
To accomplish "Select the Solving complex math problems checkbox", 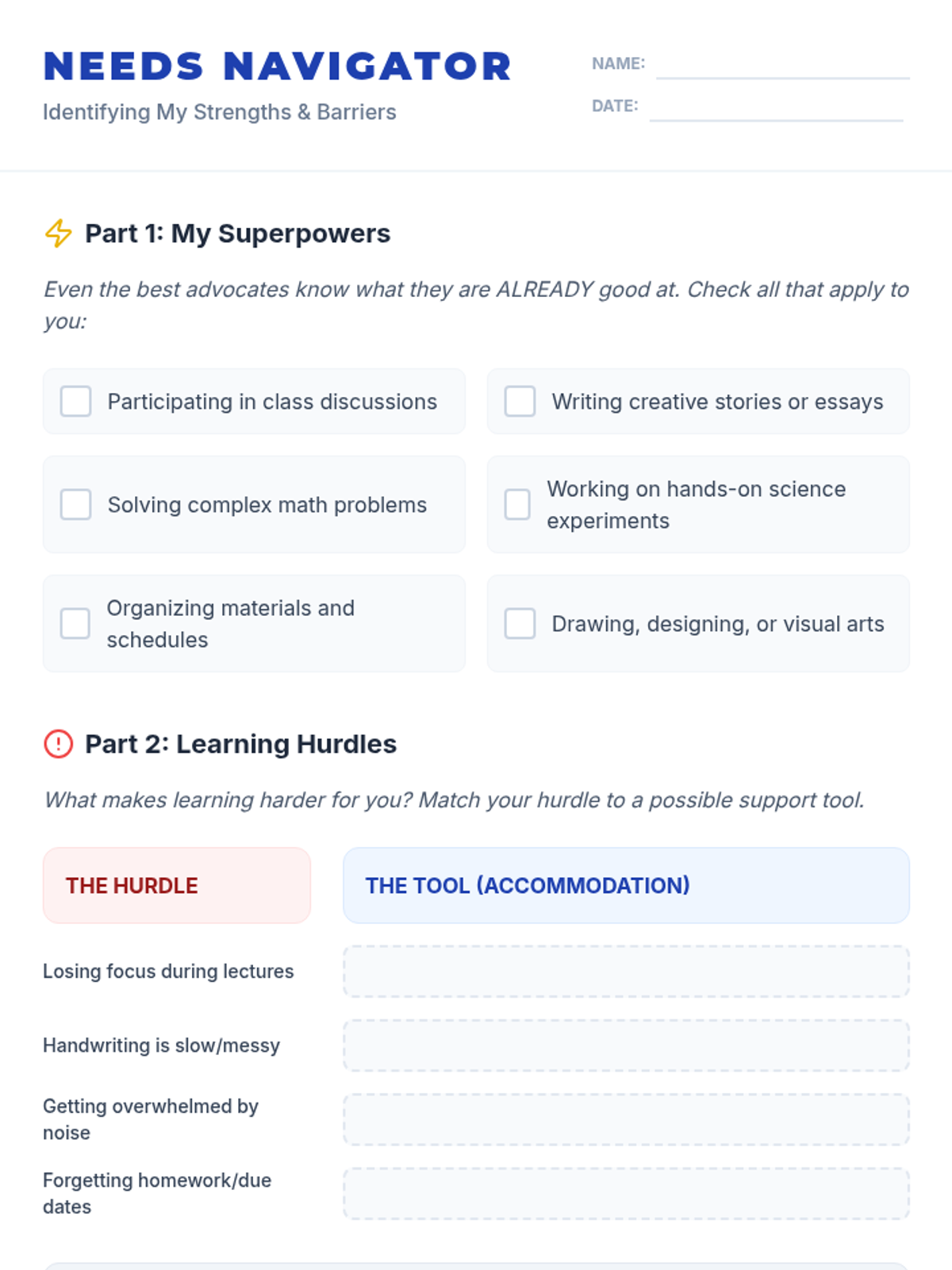I will click(x=76, y=505).
